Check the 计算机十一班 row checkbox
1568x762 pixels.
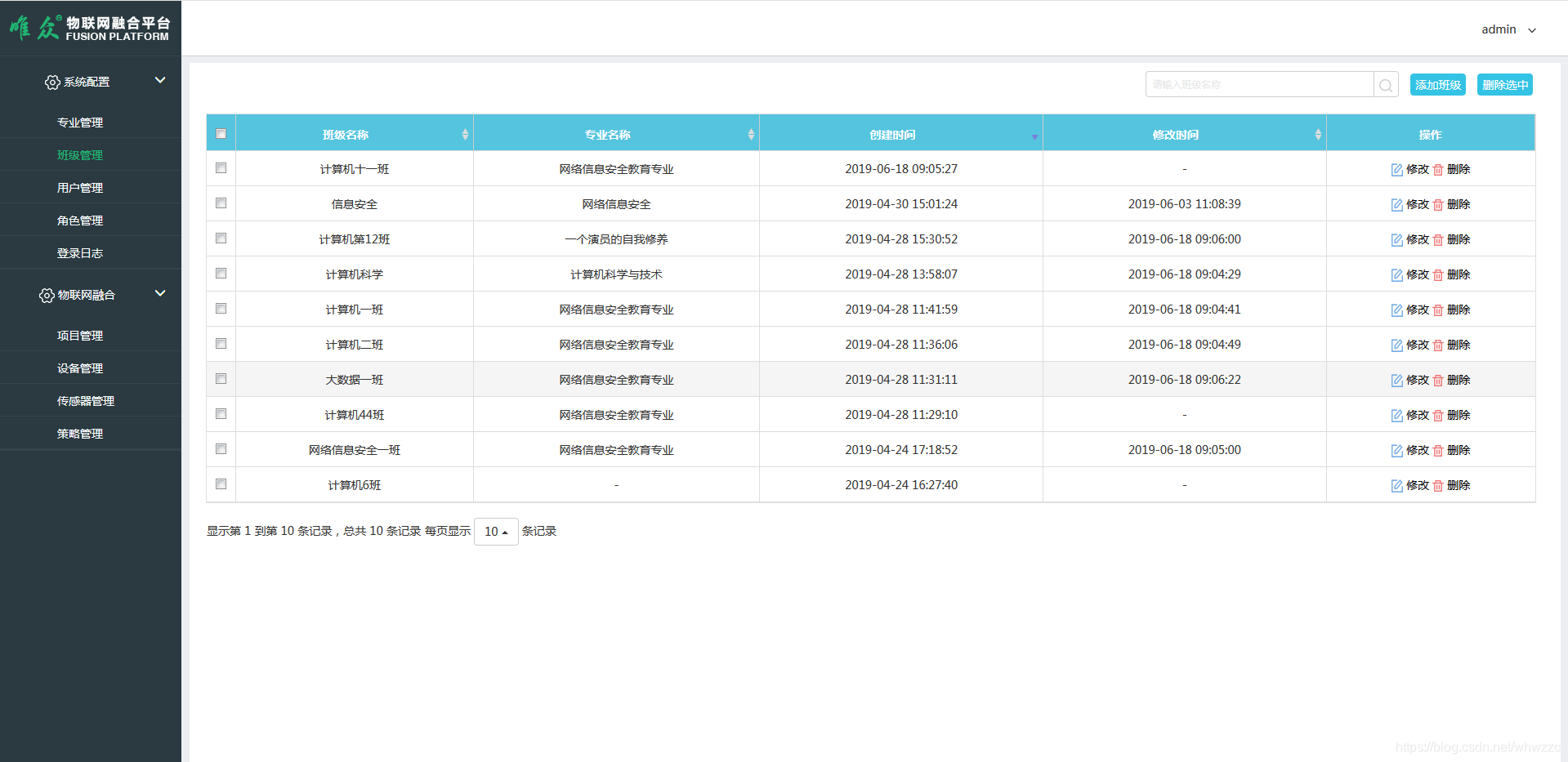(x=221, y=168)
